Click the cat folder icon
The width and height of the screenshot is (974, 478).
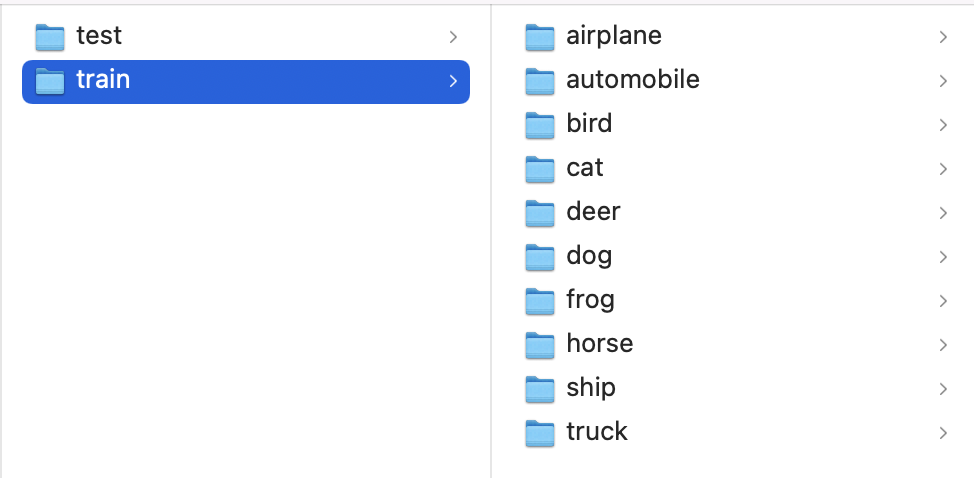539,169
